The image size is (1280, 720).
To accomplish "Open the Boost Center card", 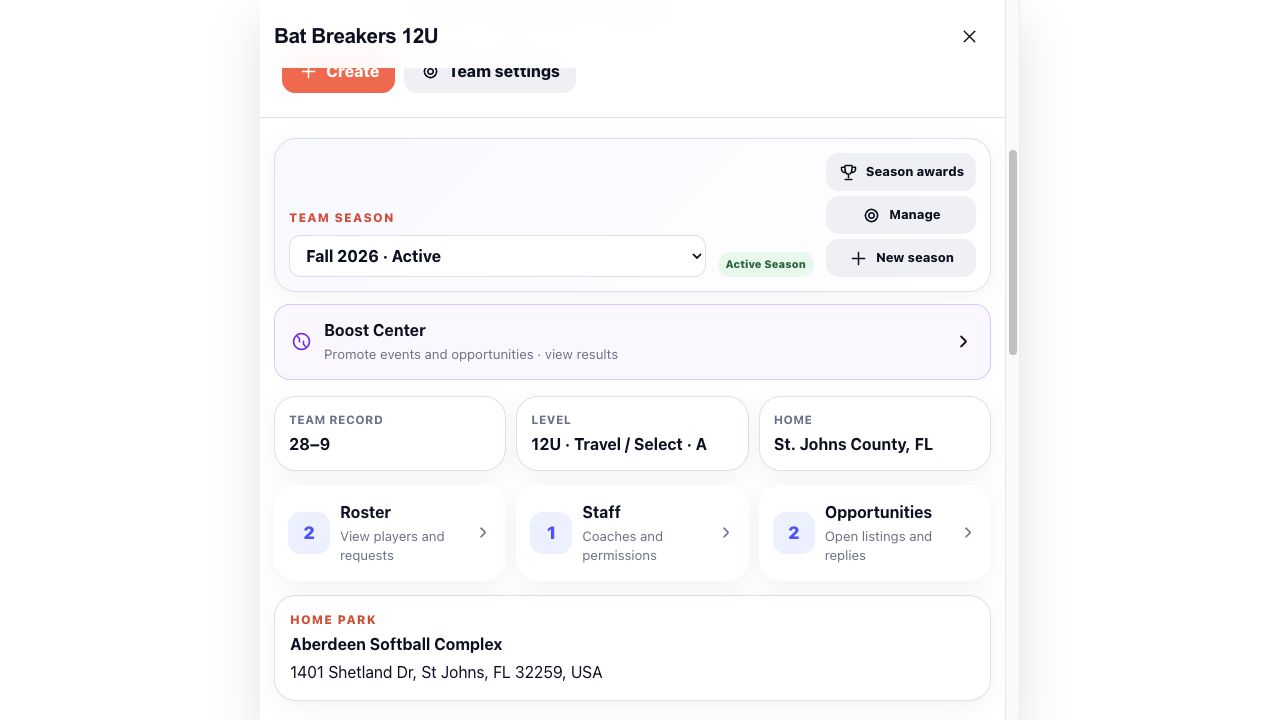I will [632, 342].
